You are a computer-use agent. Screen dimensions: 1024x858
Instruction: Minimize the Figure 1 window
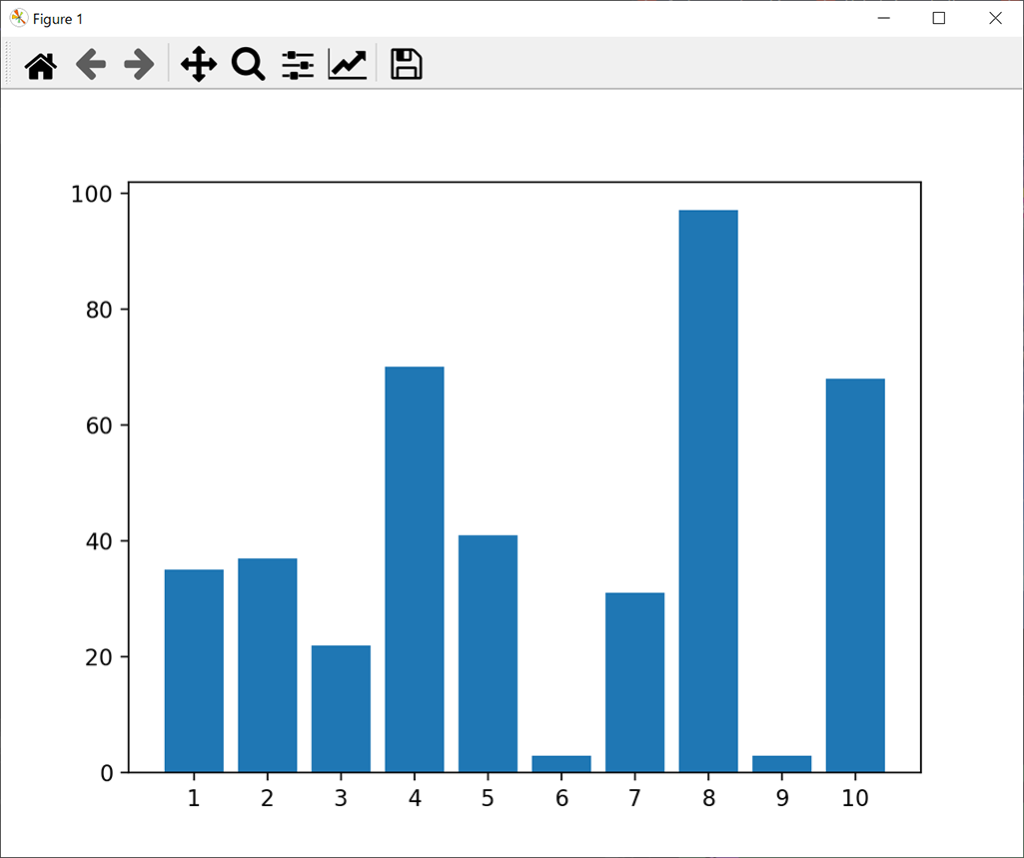[x=883, y=18]
